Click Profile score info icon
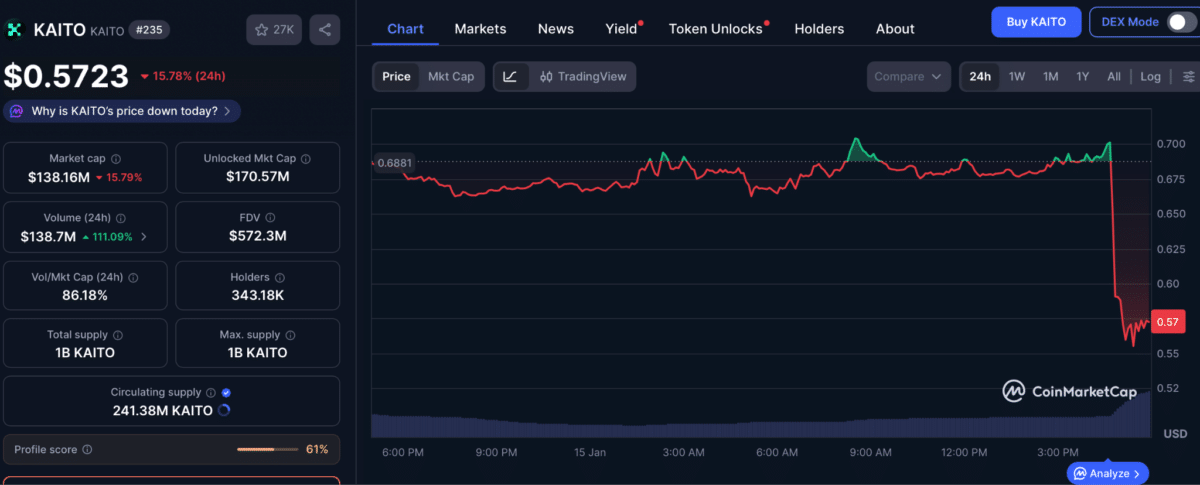1200x485 pixels. pyautogui.click(x=87, y=450)
